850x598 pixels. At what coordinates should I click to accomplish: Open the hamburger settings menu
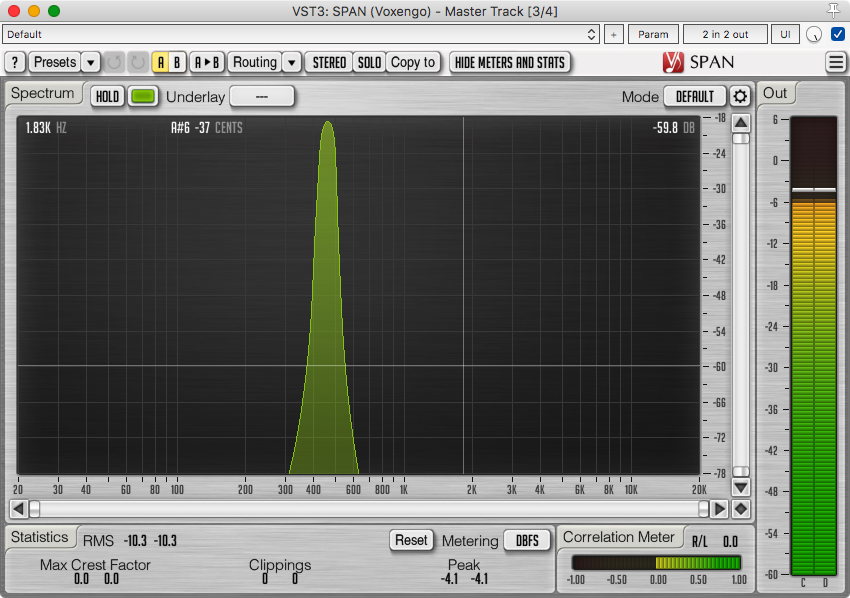pos(836,62)
